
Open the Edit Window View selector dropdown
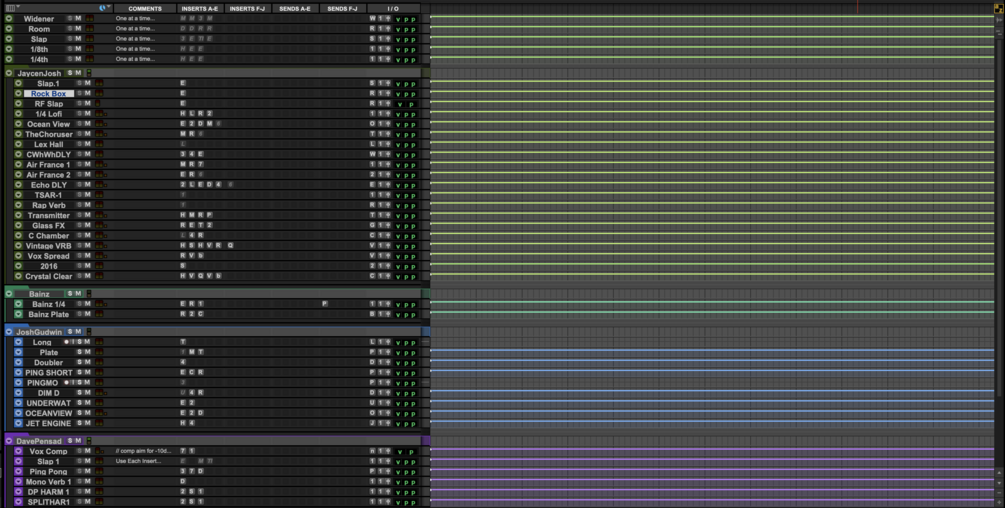point(12,8)
